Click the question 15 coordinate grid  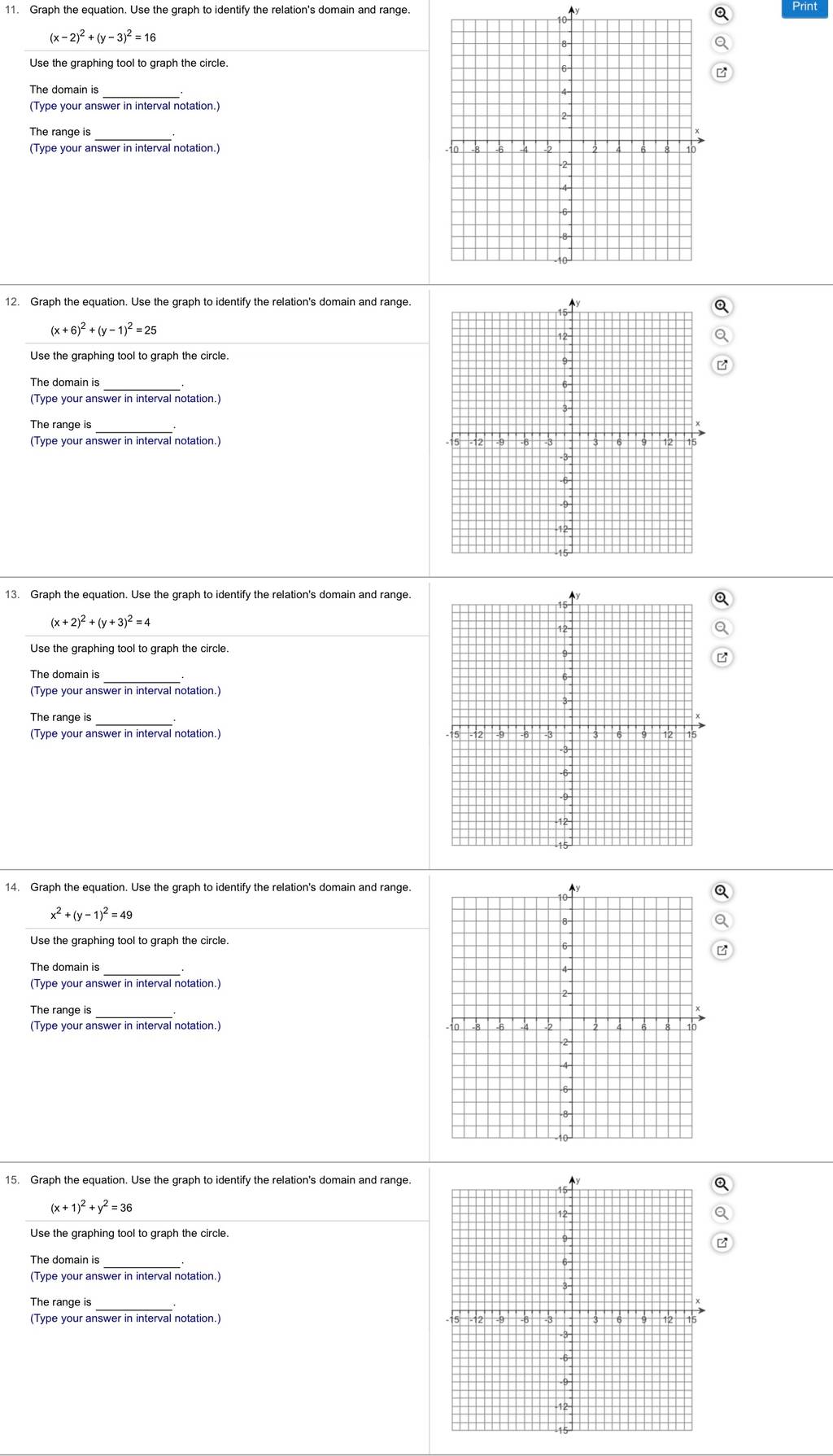(572, 1310)
